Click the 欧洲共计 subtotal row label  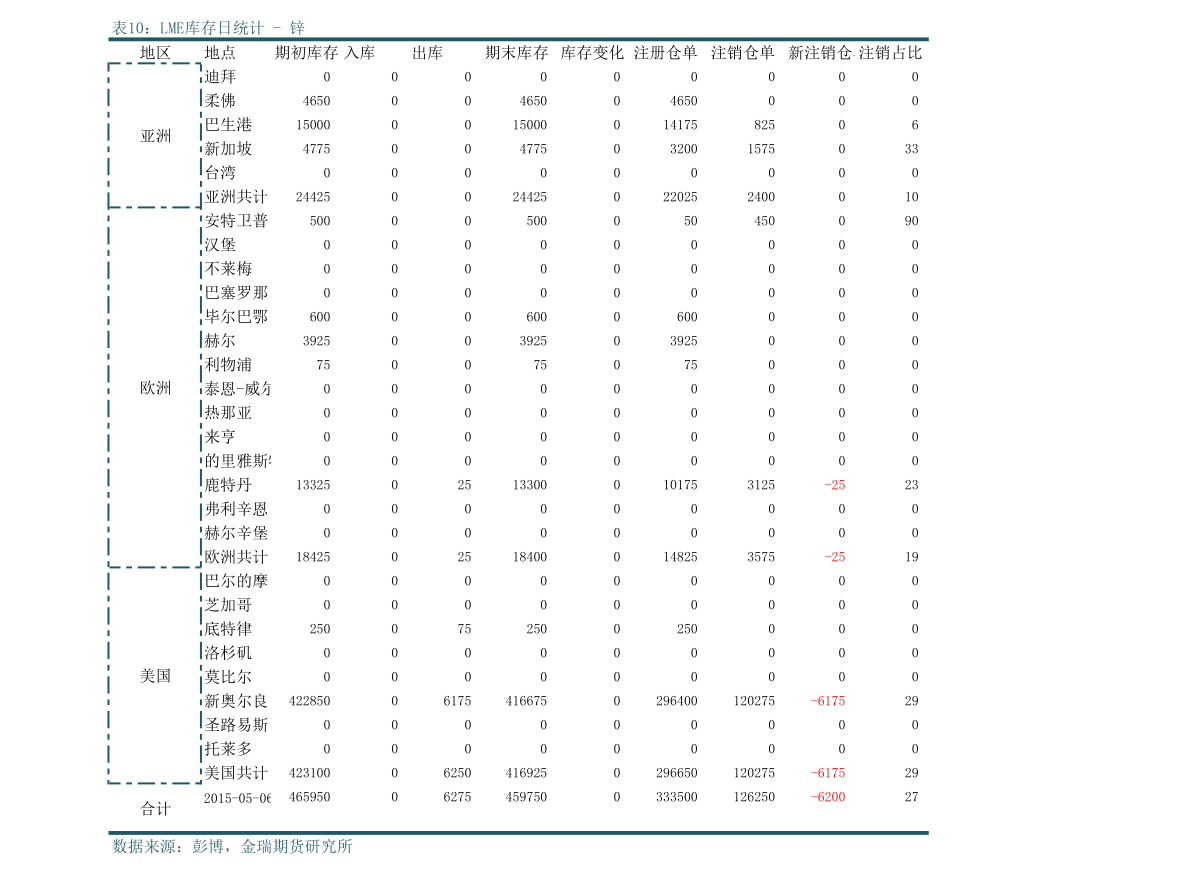pos(236,557)
